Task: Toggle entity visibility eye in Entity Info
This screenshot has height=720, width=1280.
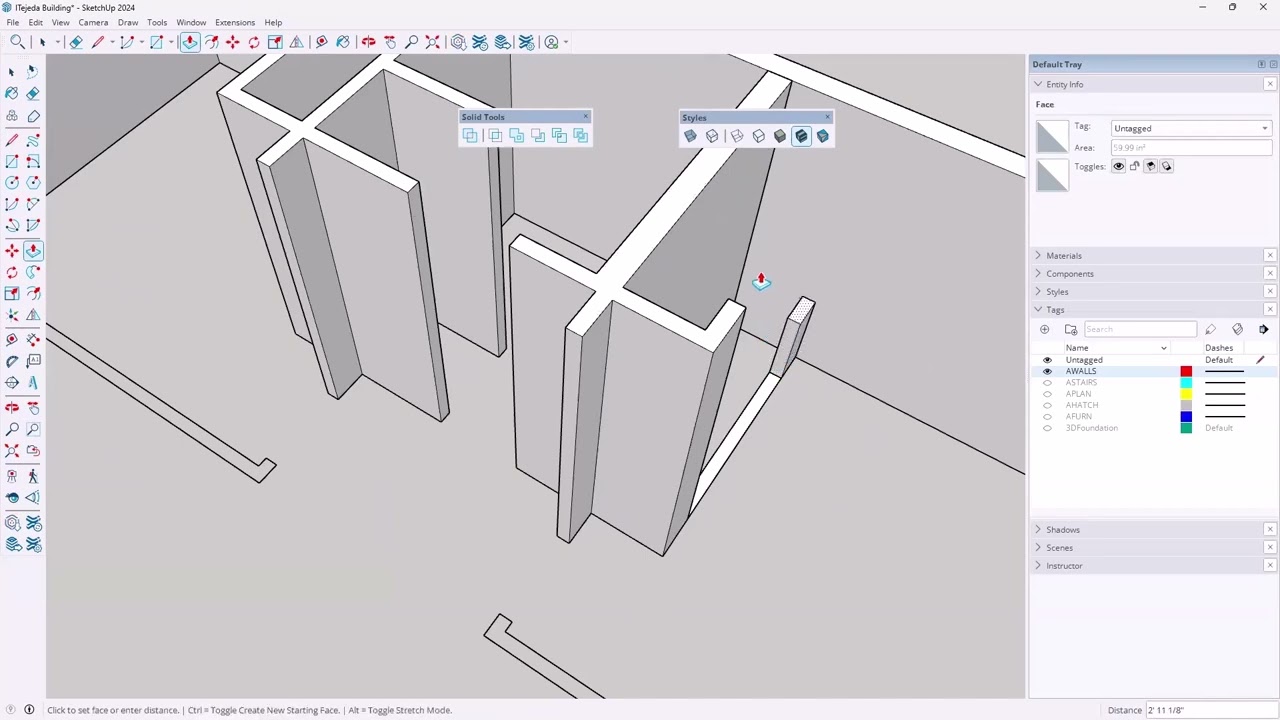Action: [1118, 166]
